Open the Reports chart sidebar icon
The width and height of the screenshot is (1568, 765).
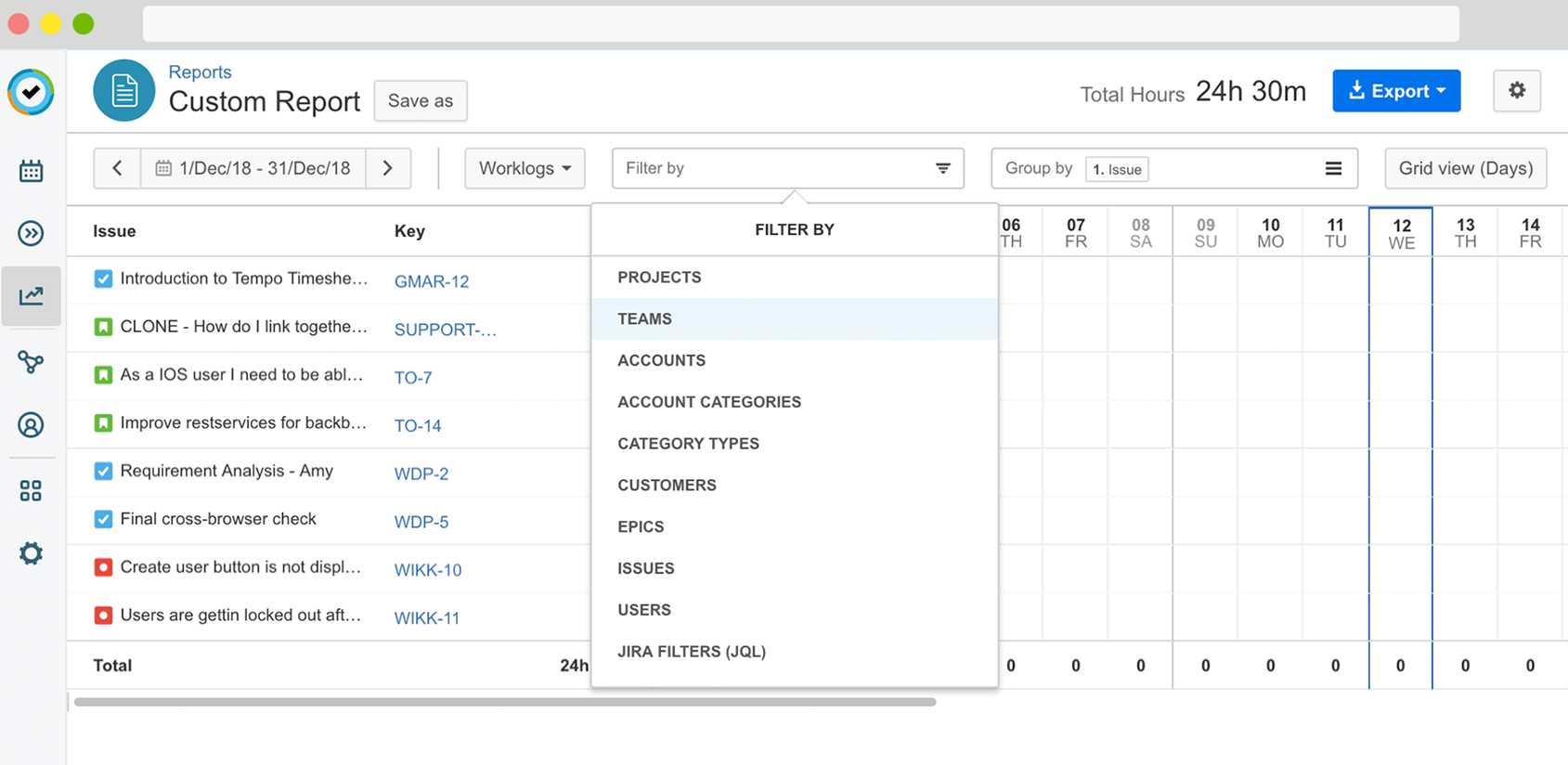(x=31, y=295)
